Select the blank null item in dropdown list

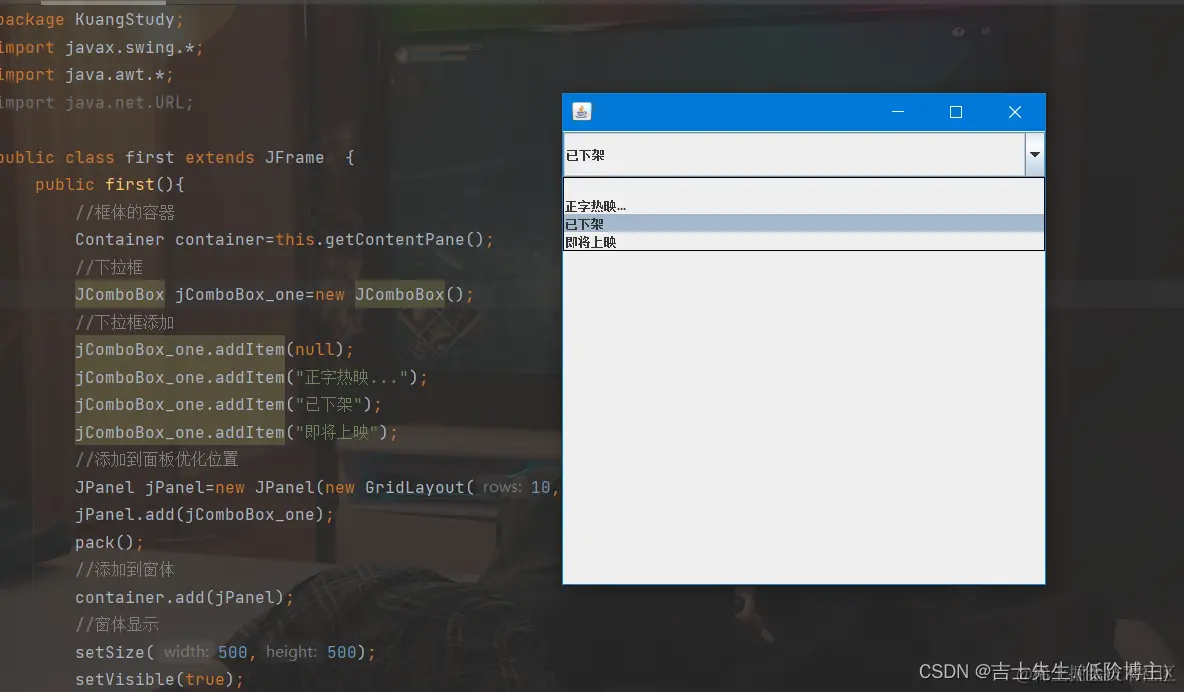[x=803, y=188]
